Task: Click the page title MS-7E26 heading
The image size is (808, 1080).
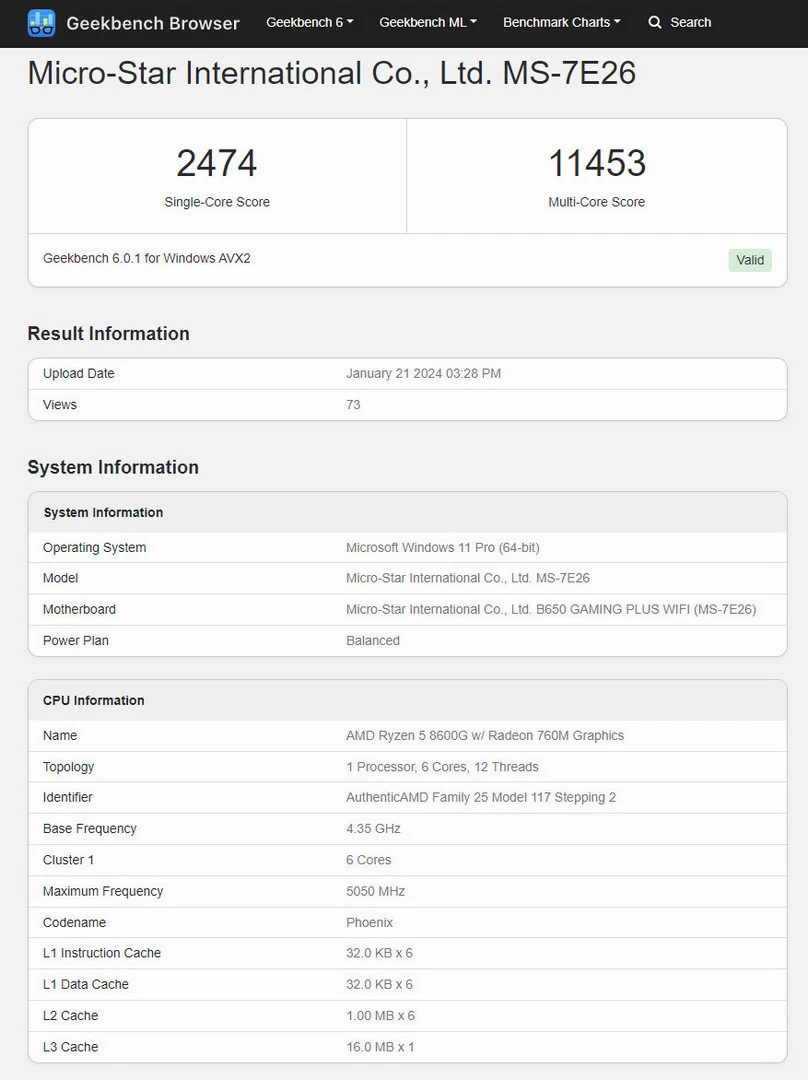Action: [x=331, y=73]
